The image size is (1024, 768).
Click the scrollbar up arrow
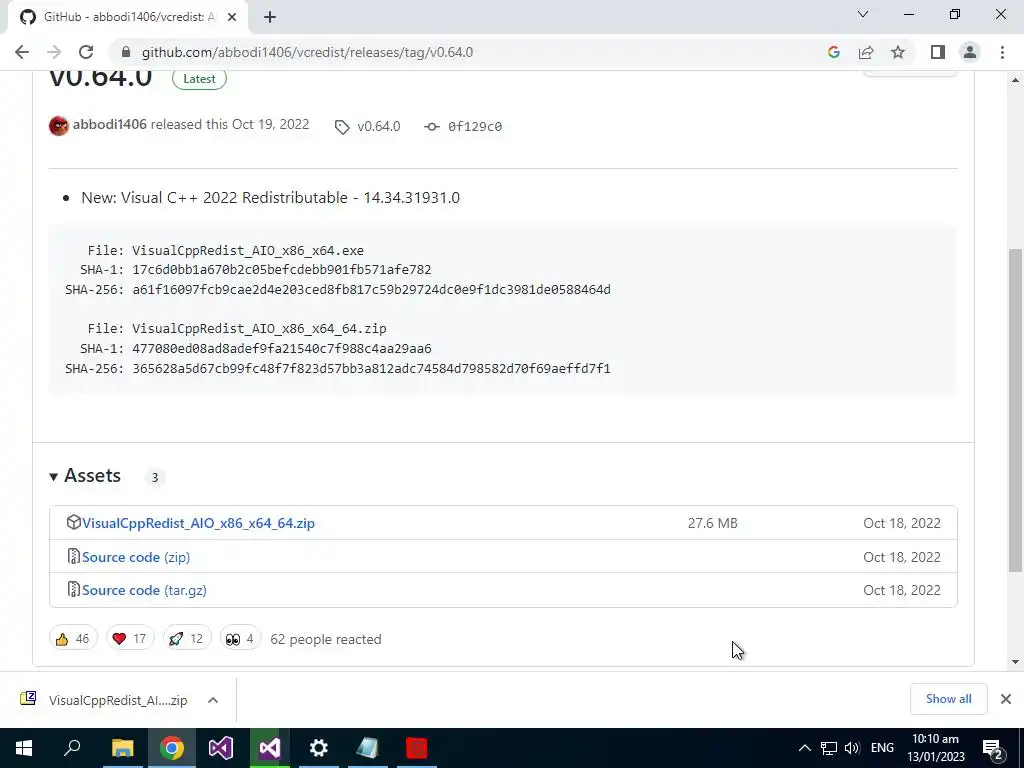coord(1015,80)
